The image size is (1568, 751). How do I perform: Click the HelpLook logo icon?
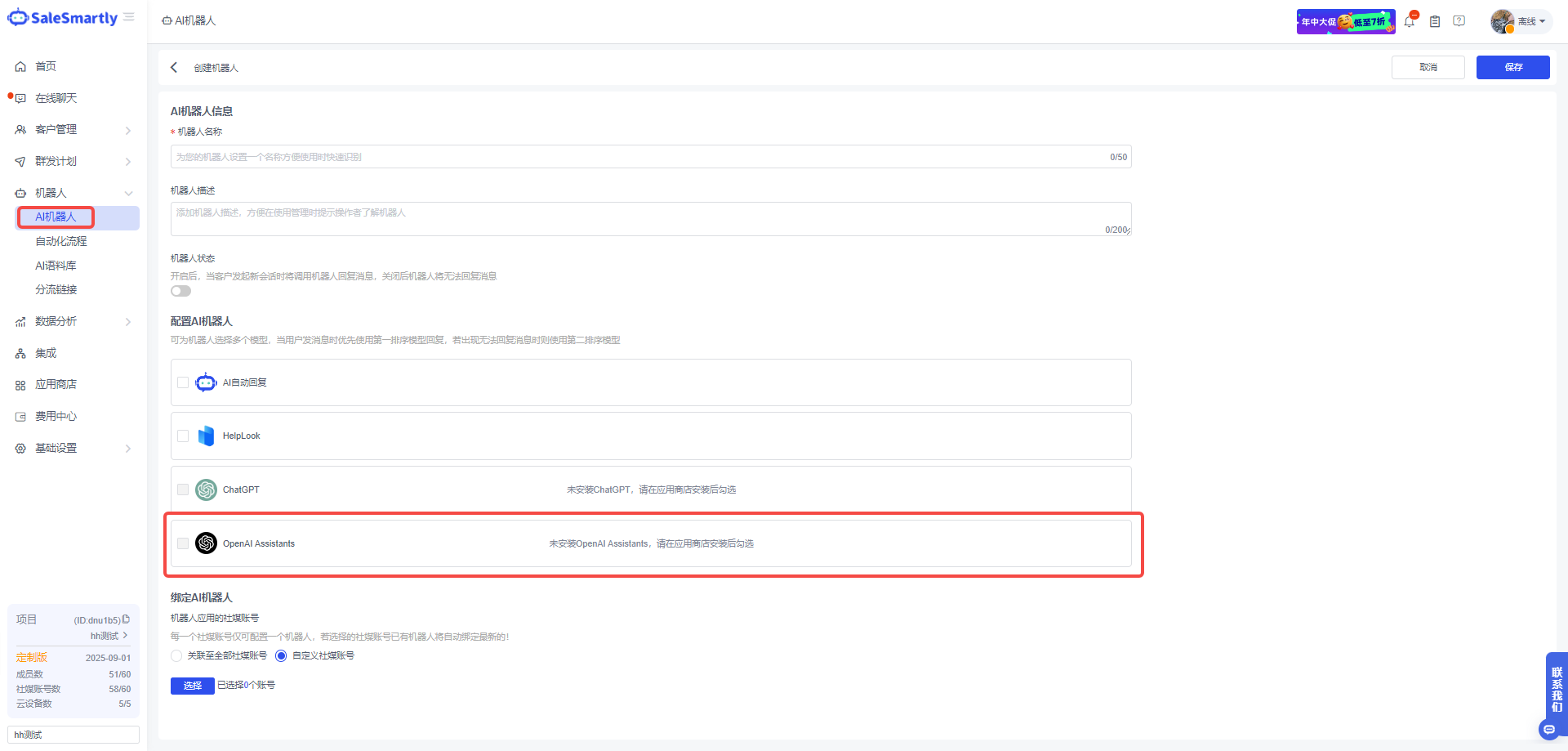206,436
